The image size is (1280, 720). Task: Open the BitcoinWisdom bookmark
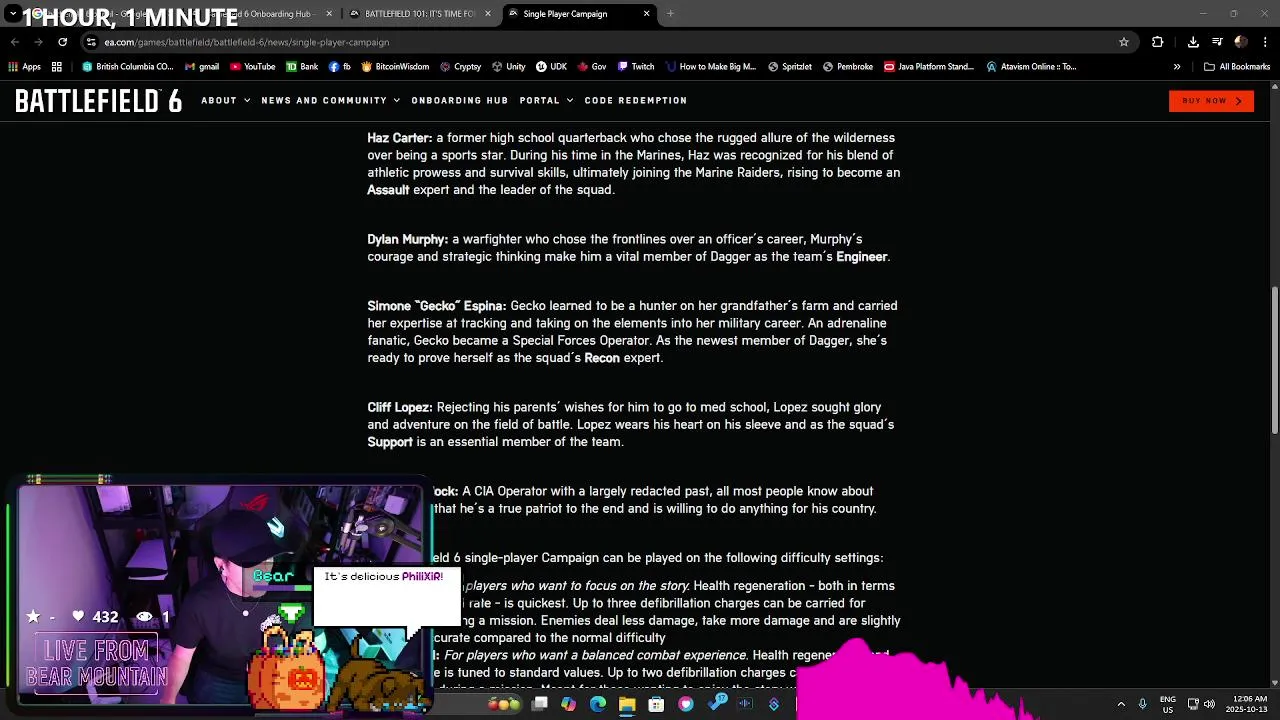(395, 67)
